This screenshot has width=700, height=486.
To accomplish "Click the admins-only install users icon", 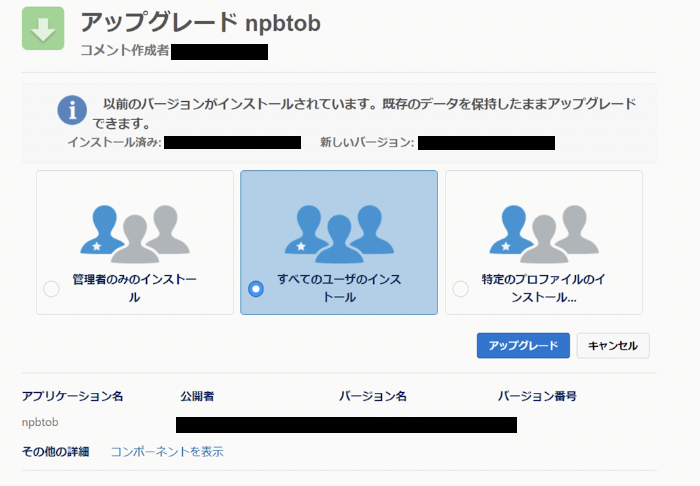I will [x=135, y=234].
